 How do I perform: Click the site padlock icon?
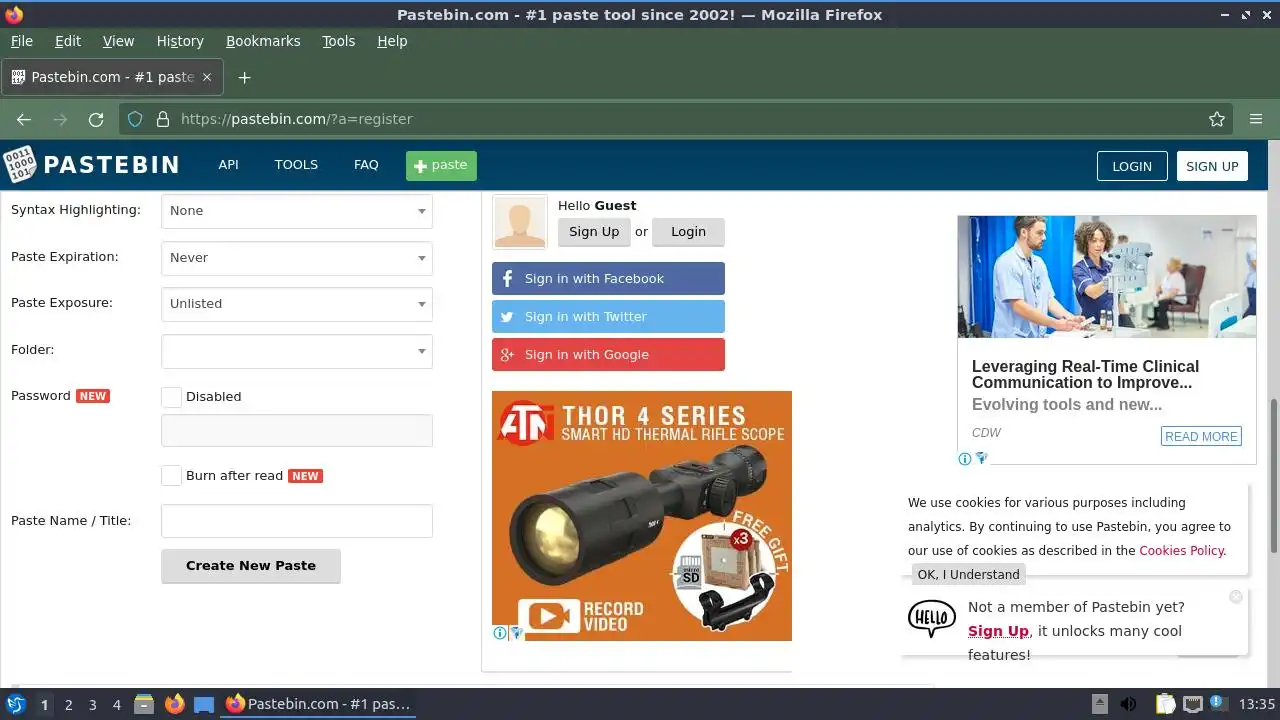pyautogui.click(x=163, y=119)
